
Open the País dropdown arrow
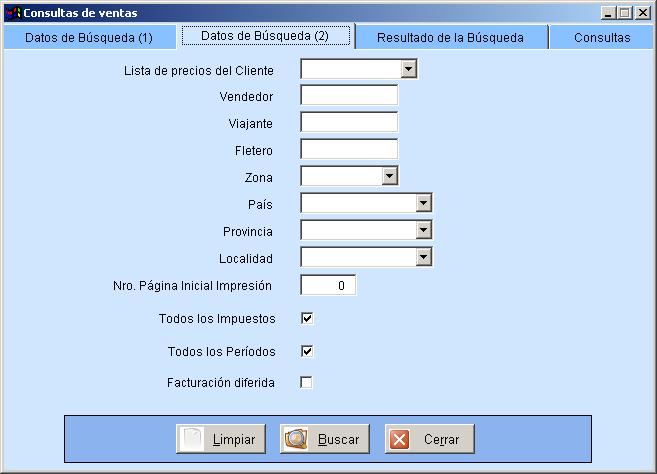pyautogui.click(x=424, y=203)
